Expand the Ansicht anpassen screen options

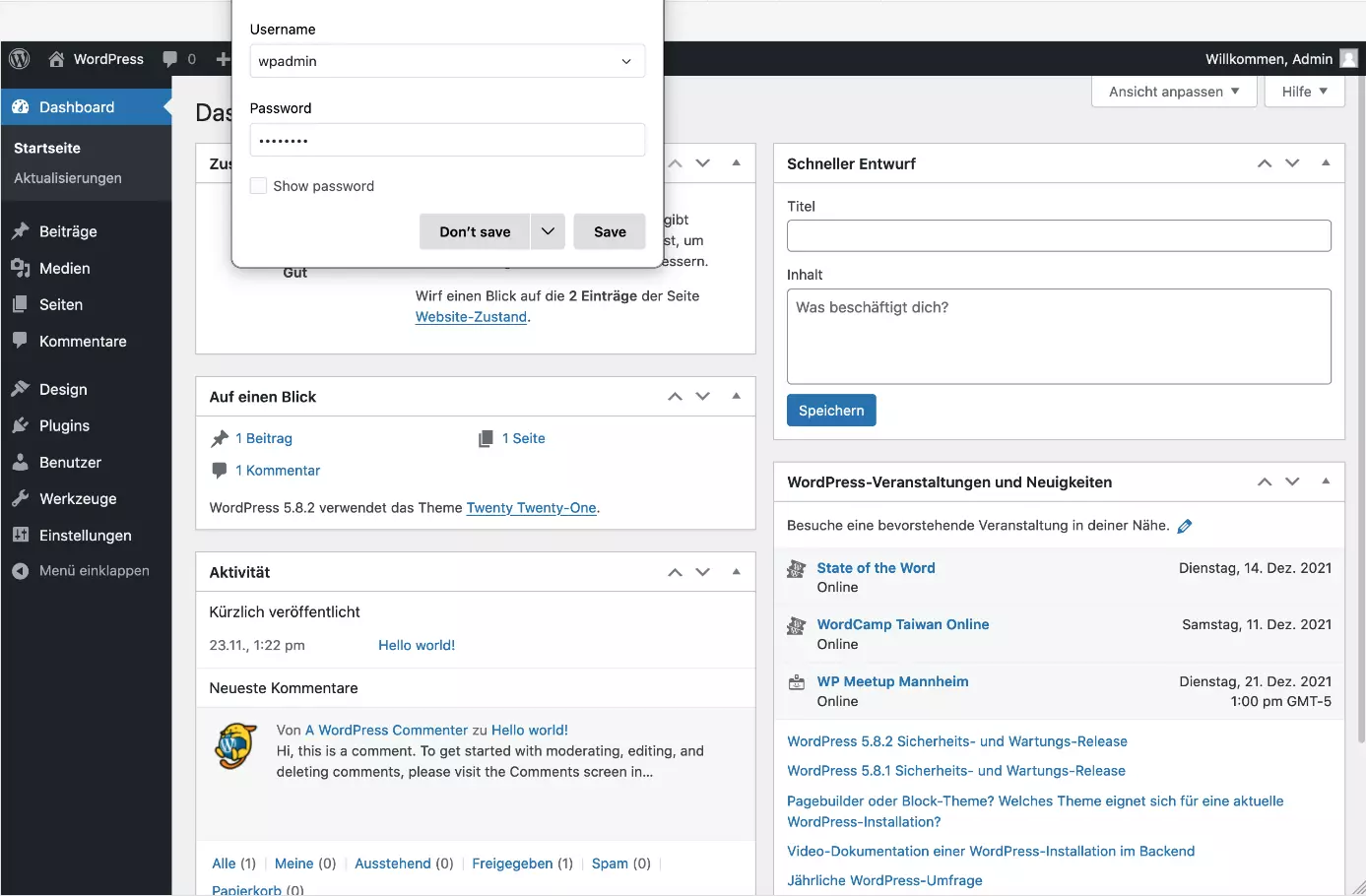coord(1175,92)
